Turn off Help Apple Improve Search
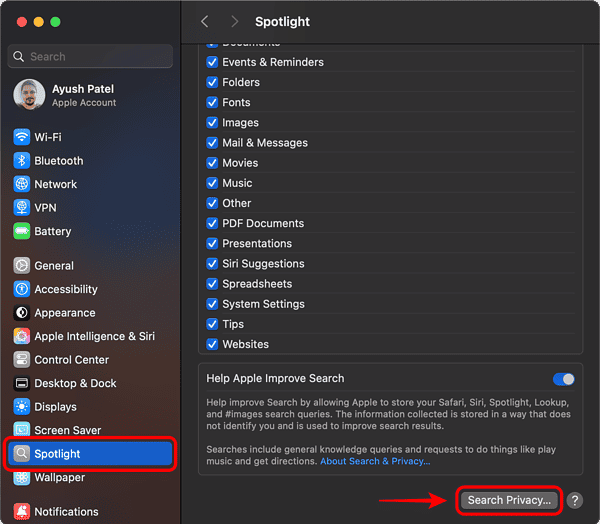600x524 pixels. click(x=564, y=379)
